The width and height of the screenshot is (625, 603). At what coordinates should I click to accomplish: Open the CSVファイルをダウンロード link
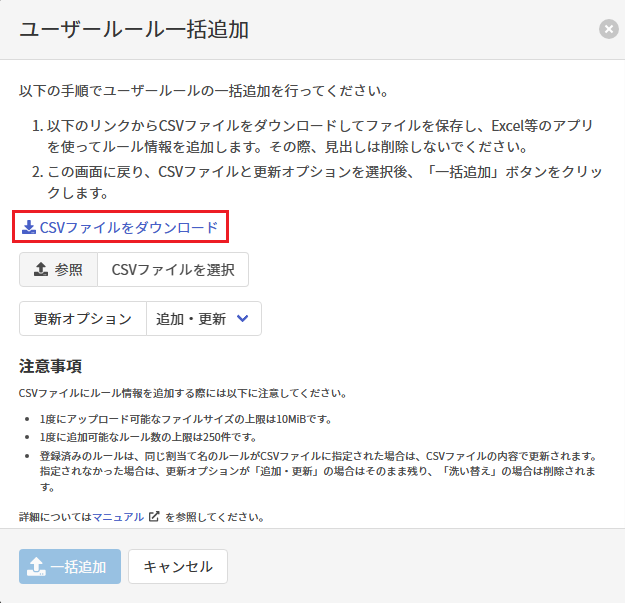pyautogui.click(x=128, y=228)
